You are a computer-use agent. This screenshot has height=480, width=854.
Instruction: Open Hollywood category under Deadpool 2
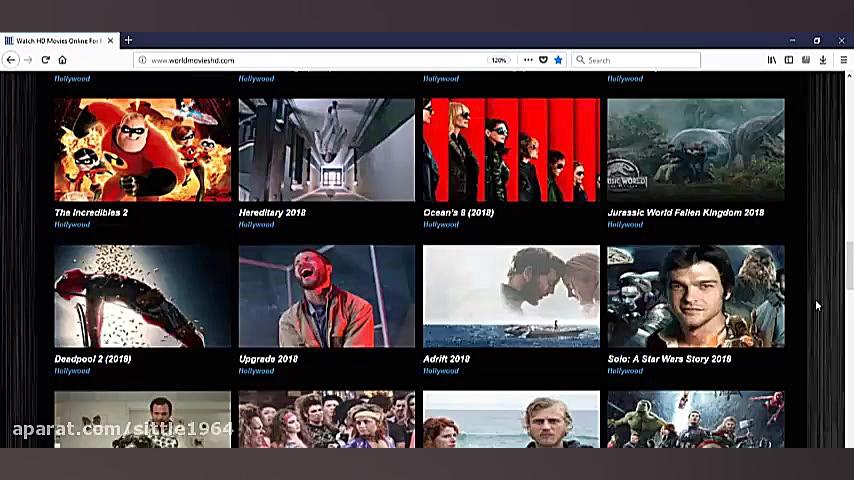click(x=72, y=371)
